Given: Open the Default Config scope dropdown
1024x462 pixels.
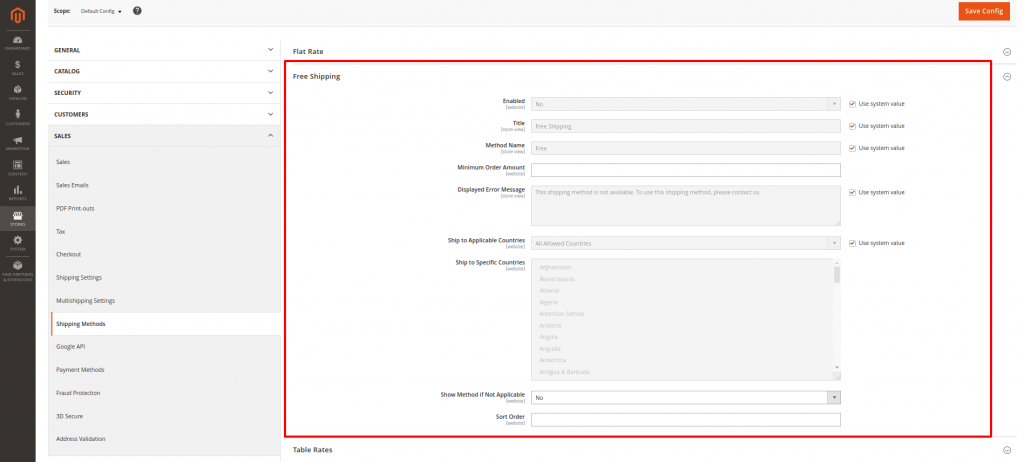Looking at the screenshot, I should click(101, 11).
